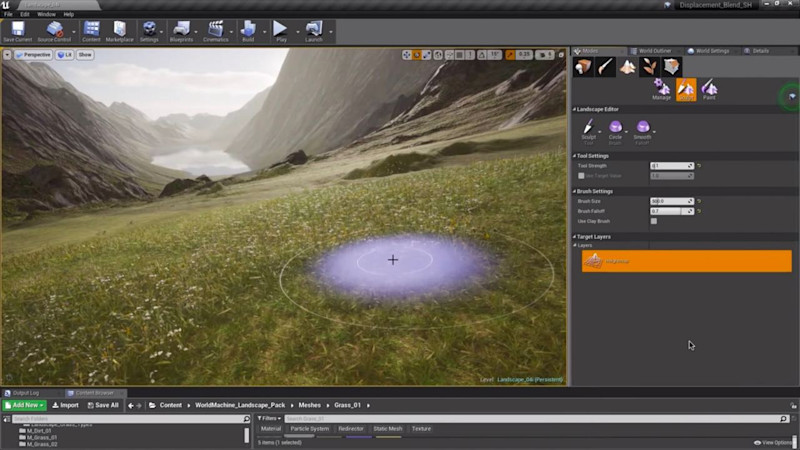Switch to World Outliner tab
The width and height of the screenshot is (800, 450).
655,51
